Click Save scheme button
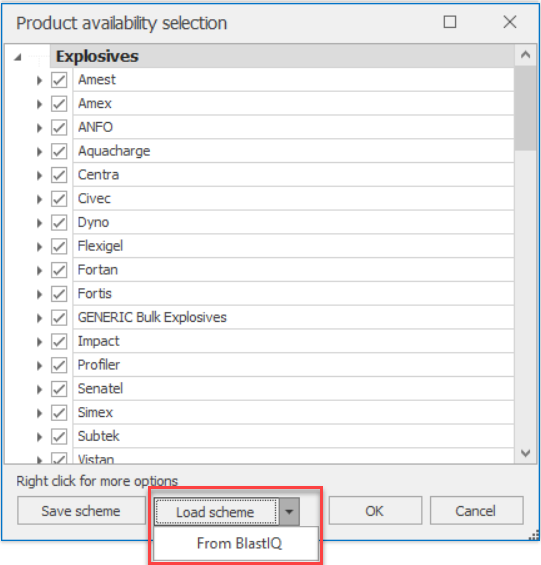Screen dimensions: 541x565 pos(81,511)
